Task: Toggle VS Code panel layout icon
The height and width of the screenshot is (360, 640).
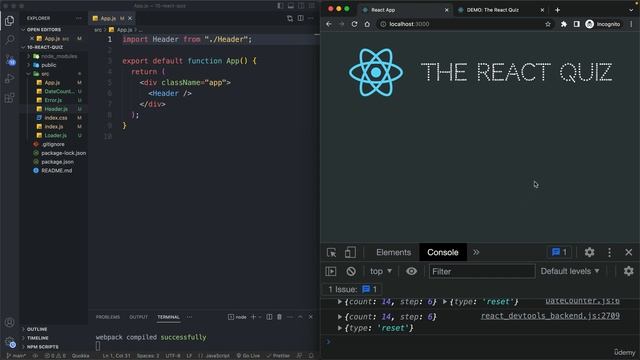Action: tap(291, 6)
